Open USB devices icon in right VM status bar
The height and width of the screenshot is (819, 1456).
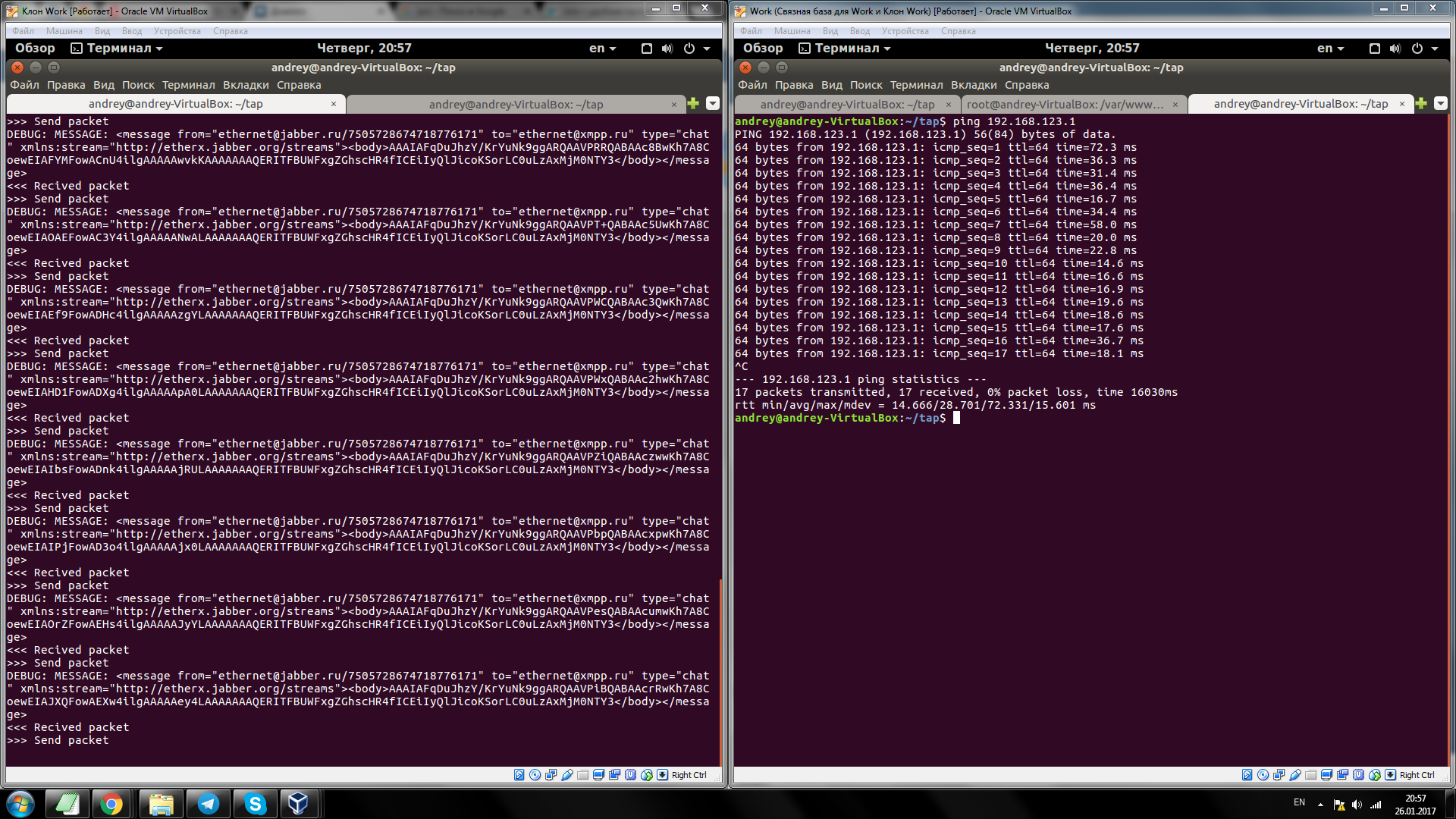(x=1295, y=775)
